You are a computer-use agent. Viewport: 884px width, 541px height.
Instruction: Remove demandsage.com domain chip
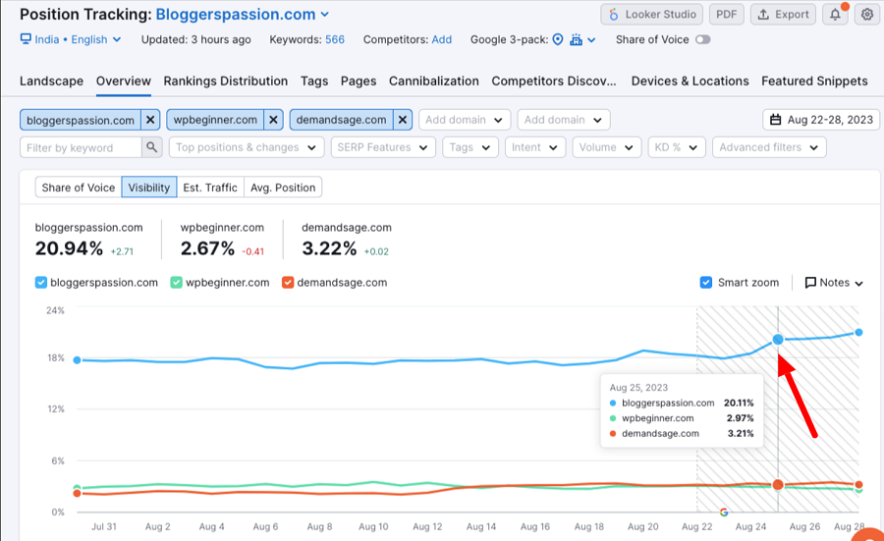(x=403, y=120)
